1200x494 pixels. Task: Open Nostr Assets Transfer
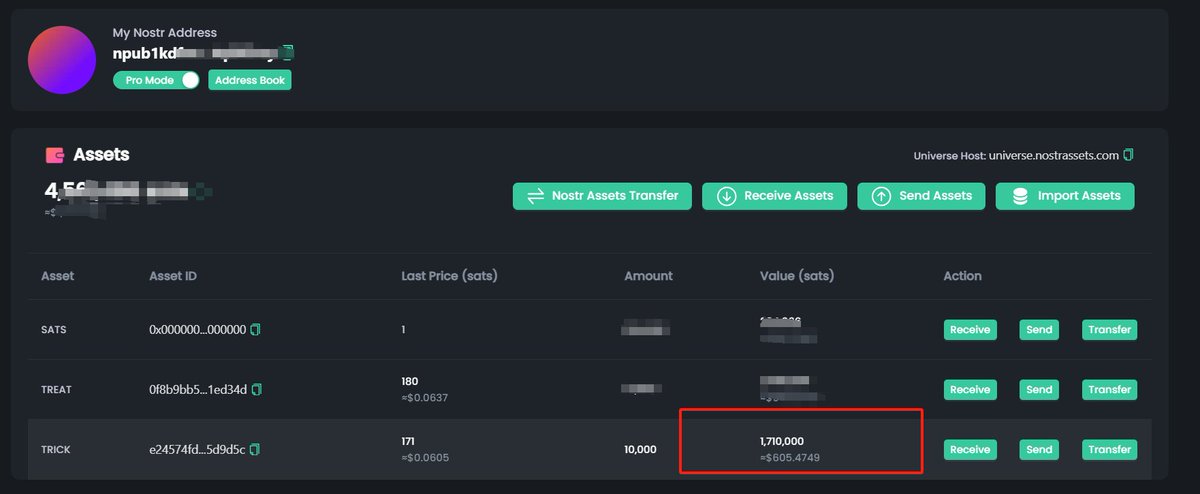(602, 196)
